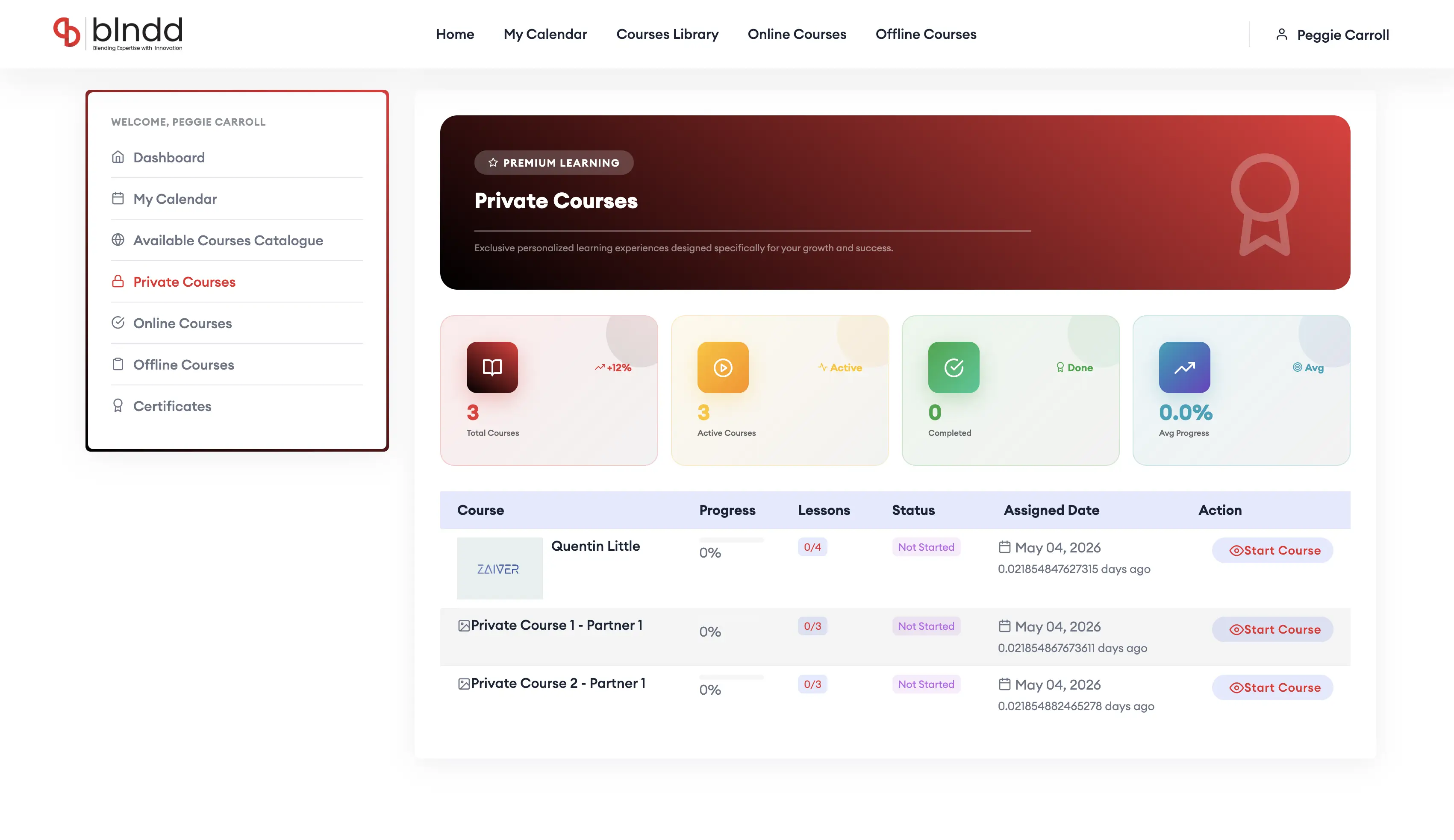Click the Private Course 2 - Partner 1 title
Viewport: 1454px width, 840px height.
[558, 683]
